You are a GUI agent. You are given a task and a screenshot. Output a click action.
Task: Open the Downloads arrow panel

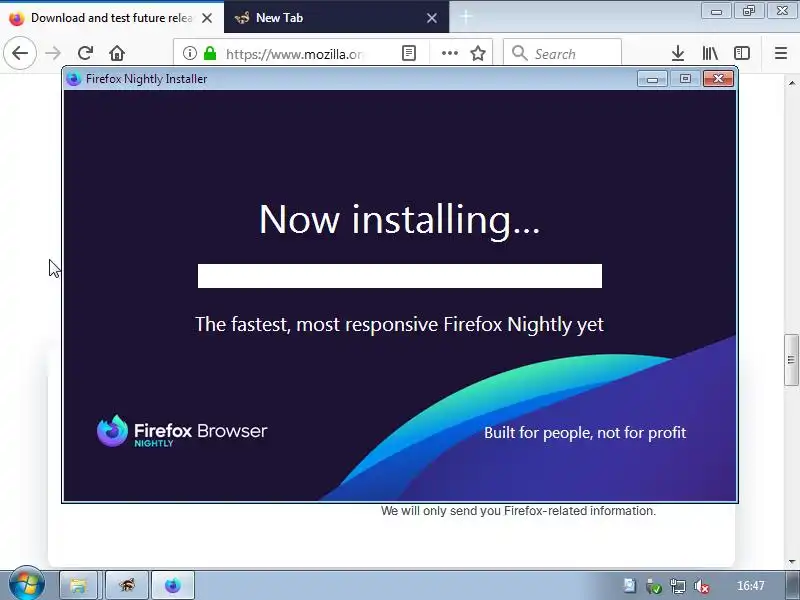click(x=678, y=53)
